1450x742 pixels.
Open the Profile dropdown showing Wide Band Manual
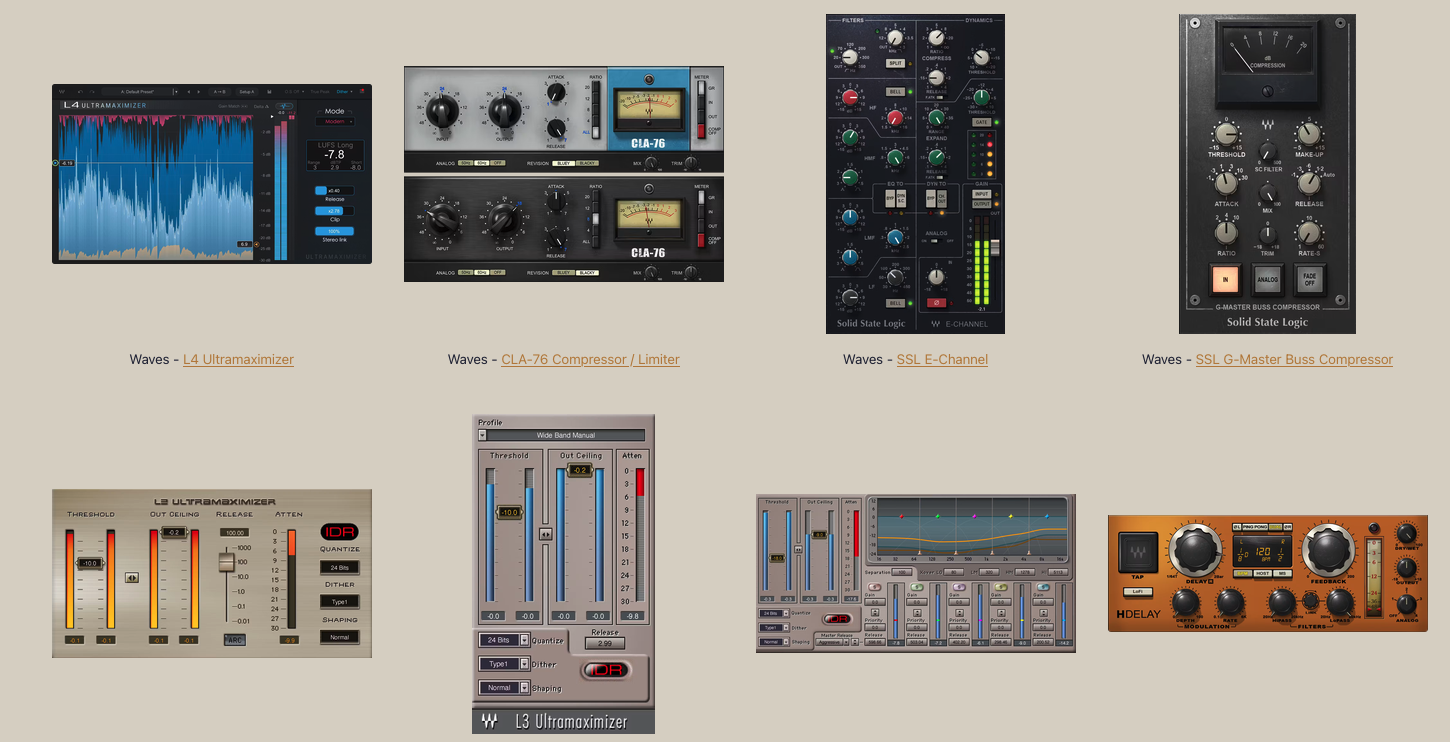point(561,436)
